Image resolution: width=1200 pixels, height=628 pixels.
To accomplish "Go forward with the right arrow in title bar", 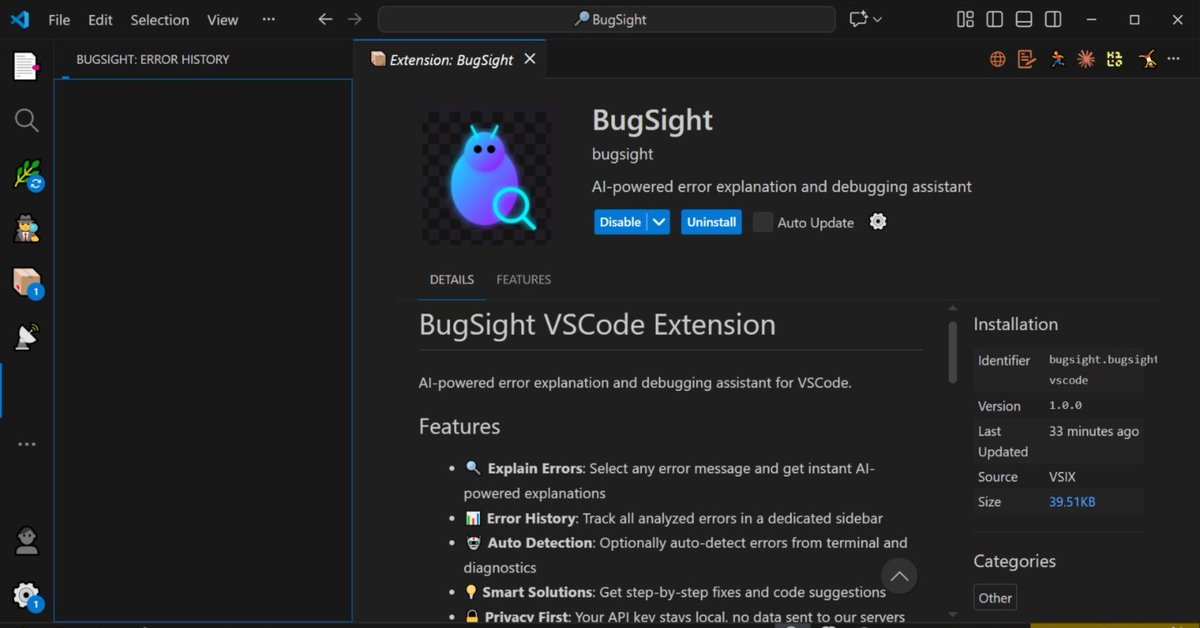I will [x=354, y=19].
